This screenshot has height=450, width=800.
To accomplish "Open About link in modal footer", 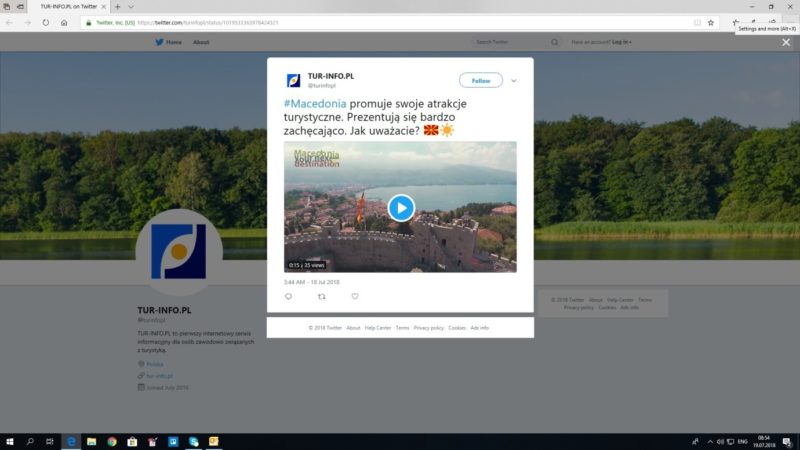I will click(x=353, y=328).
